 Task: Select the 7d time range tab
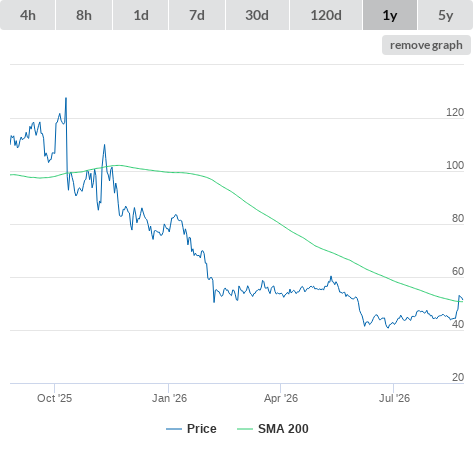tap(197, 15)
